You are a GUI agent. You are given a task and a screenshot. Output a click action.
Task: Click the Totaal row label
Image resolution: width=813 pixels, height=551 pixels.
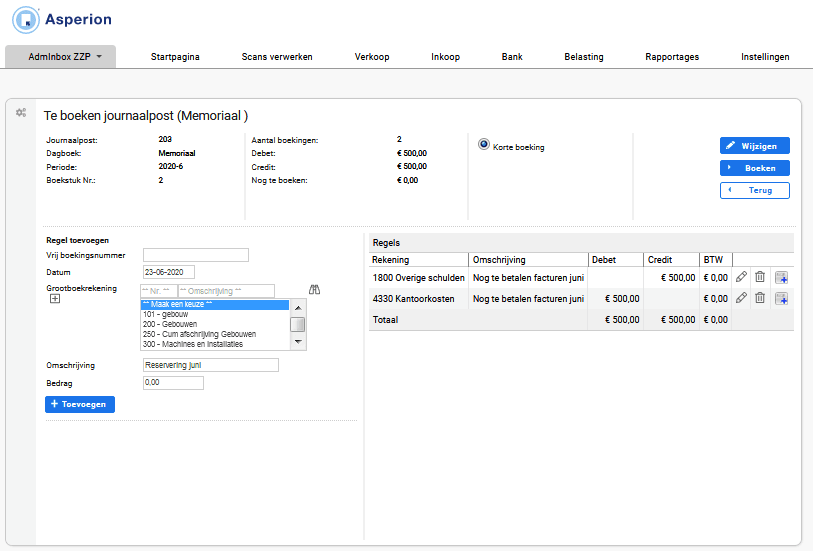pyautogui.click(x=385, y=320)
